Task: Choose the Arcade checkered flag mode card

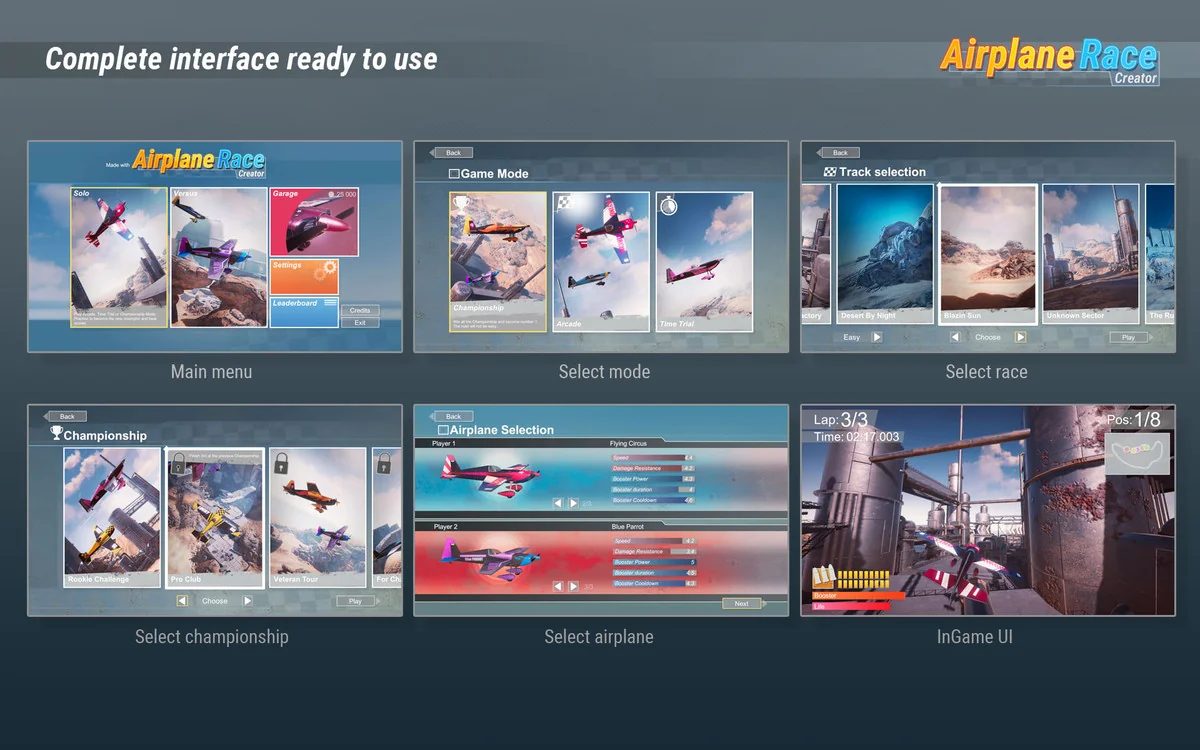Action: (601, 261)
